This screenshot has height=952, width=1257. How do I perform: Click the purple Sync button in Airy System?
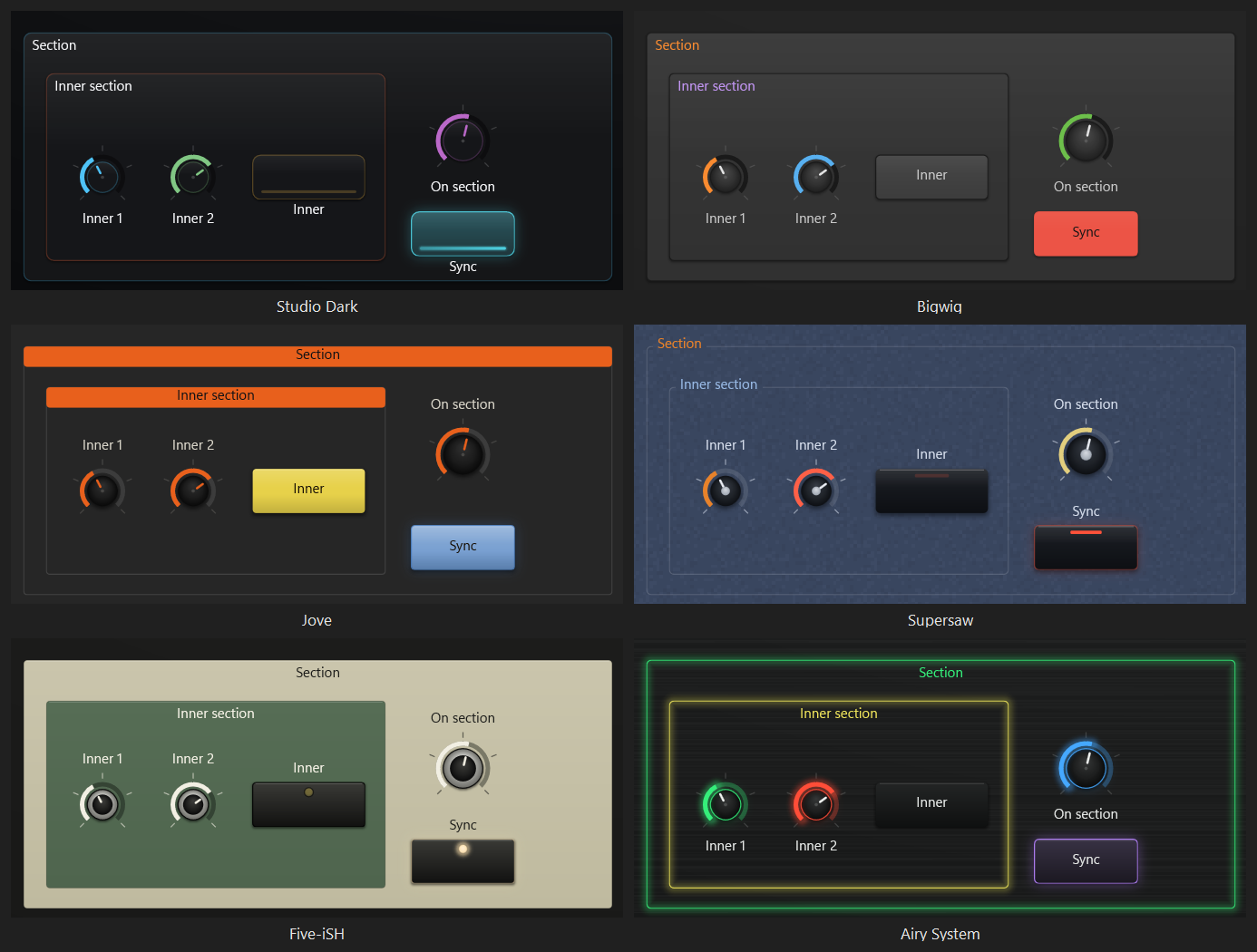(x=1086, y=861)
